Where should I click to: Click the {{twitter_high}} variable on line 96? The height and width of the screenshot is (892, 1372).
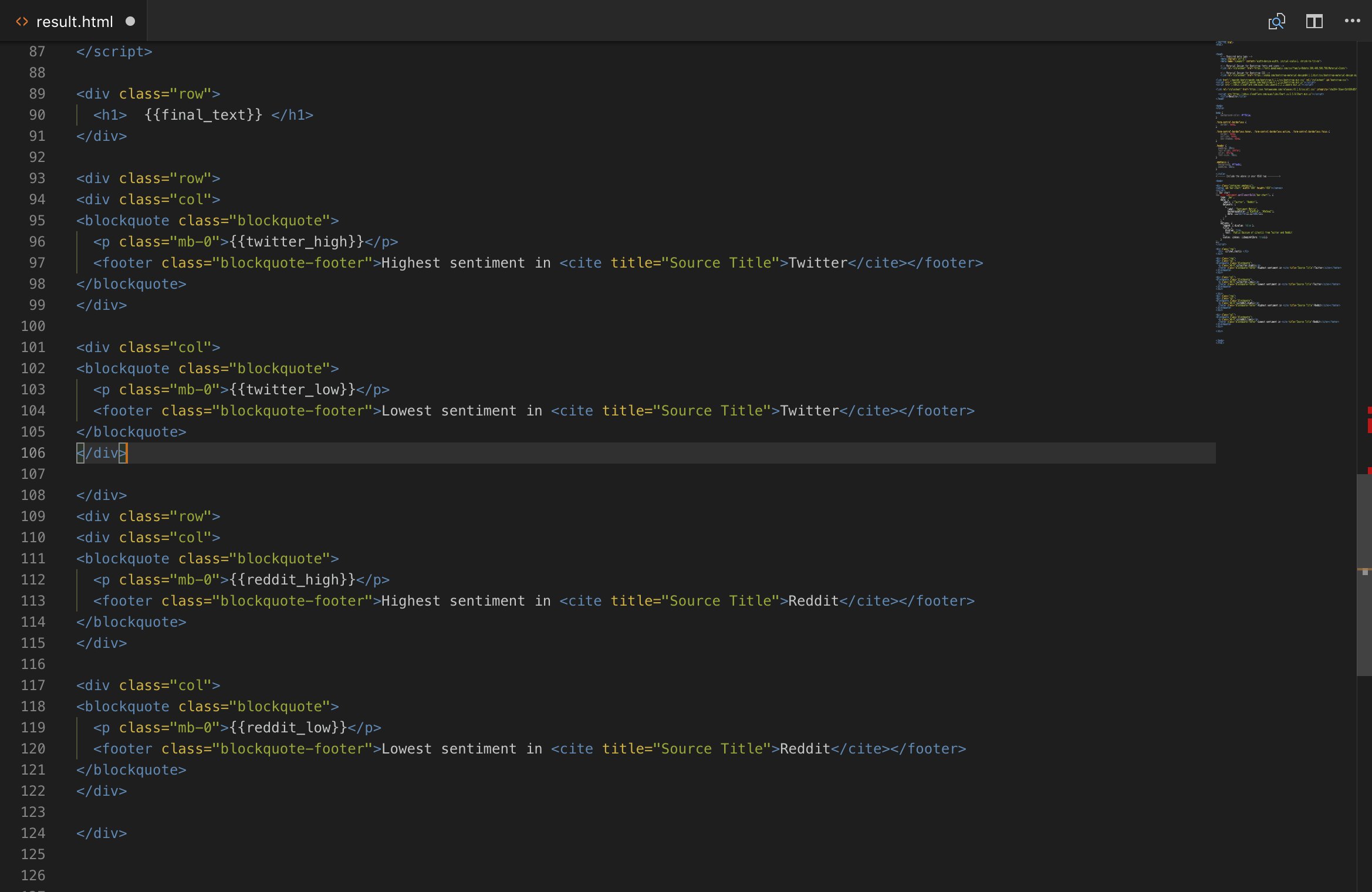(x=296, y=242)
